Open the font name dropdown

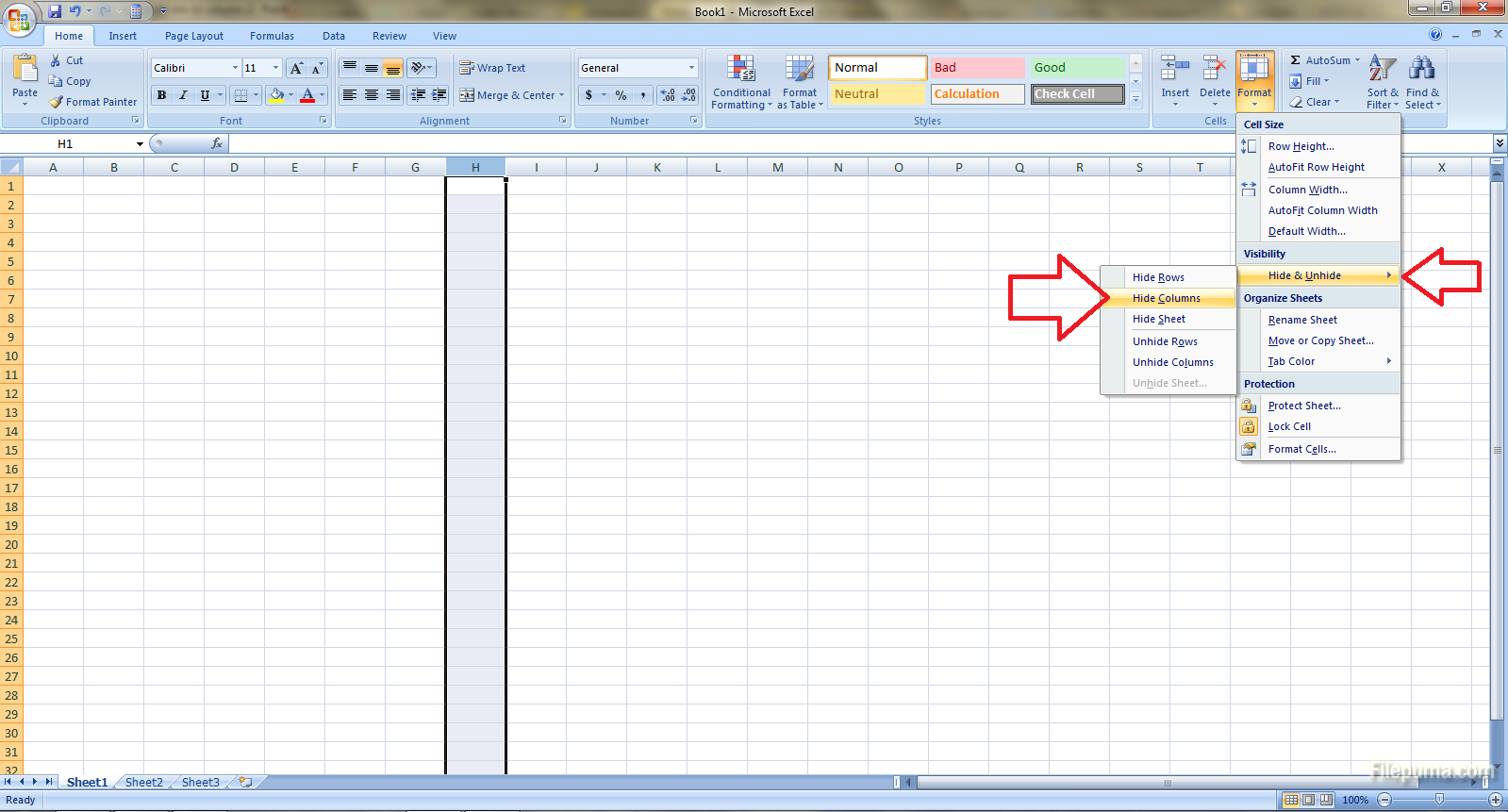coord(235,68)
